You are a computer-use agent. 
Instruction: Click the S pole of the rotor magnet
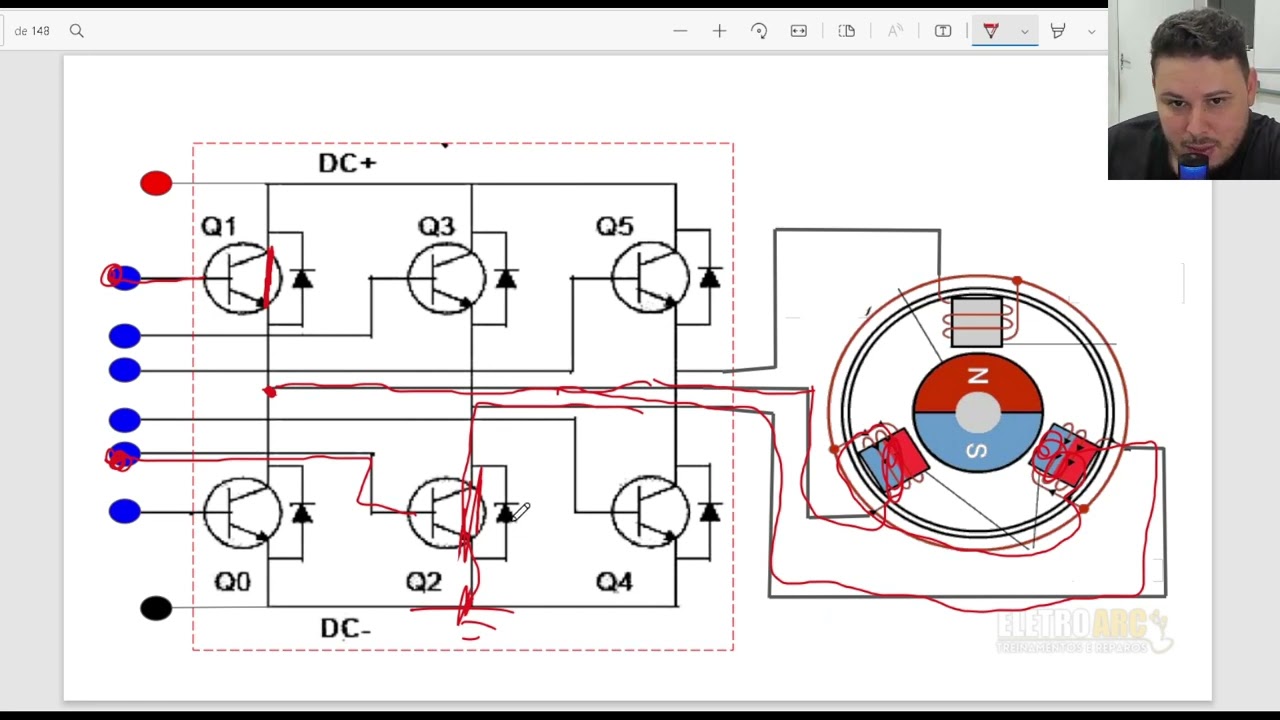(x=977, y=451)
